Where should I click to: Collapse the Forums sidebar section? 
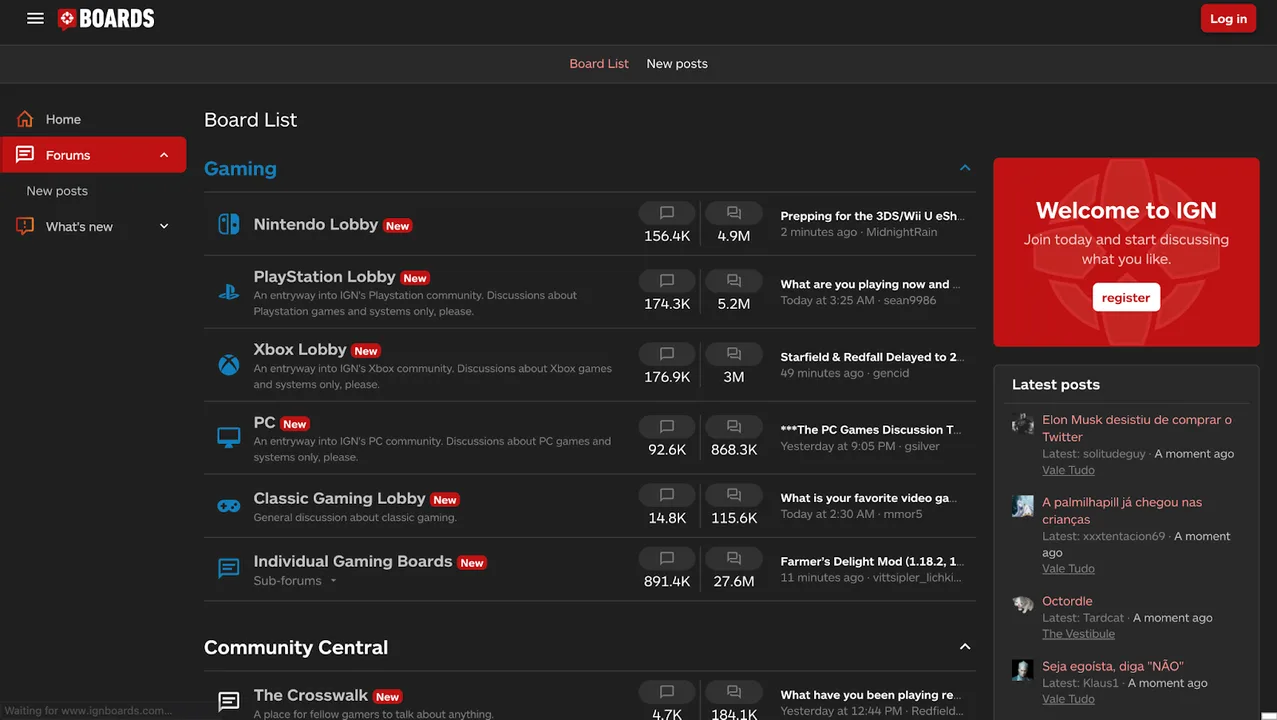164,155
